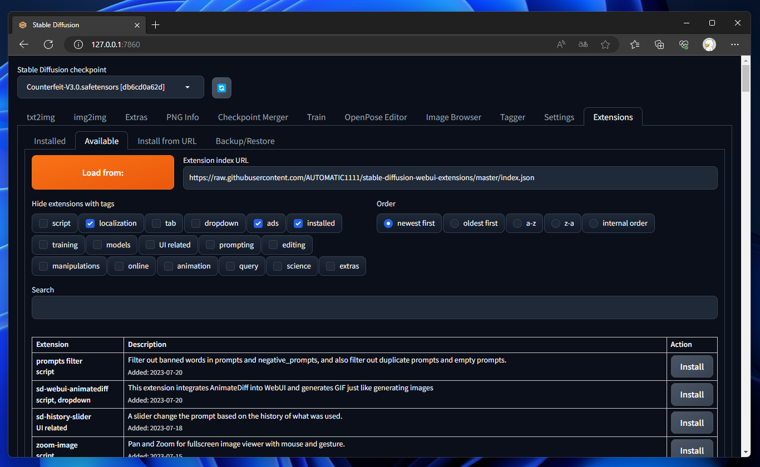
Task: Reload the page with refresh icon
Action: [x=48, y=45]
